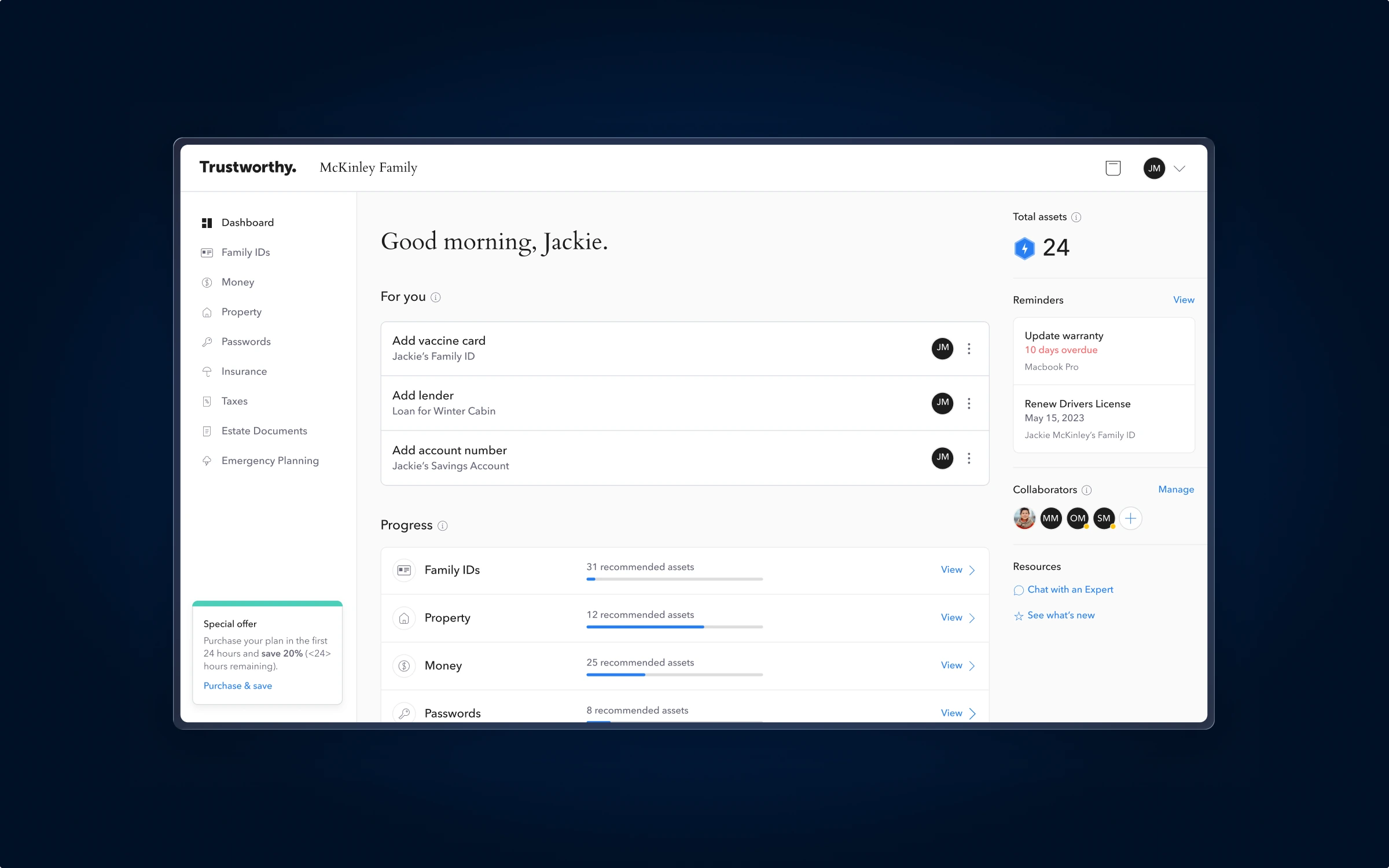Image resolution: width=1389 pixels, height=868 pixels.
Task: Click JM avatar on Add vaccine card row
Action: pyautogui.click(x=942, y=348)
